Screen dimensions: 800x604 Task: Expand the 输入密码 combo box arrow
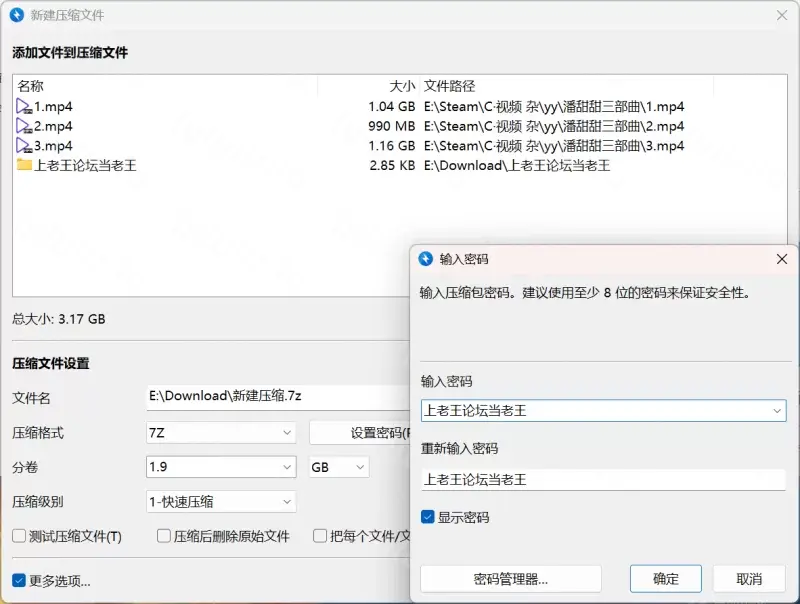coord(776,410)
